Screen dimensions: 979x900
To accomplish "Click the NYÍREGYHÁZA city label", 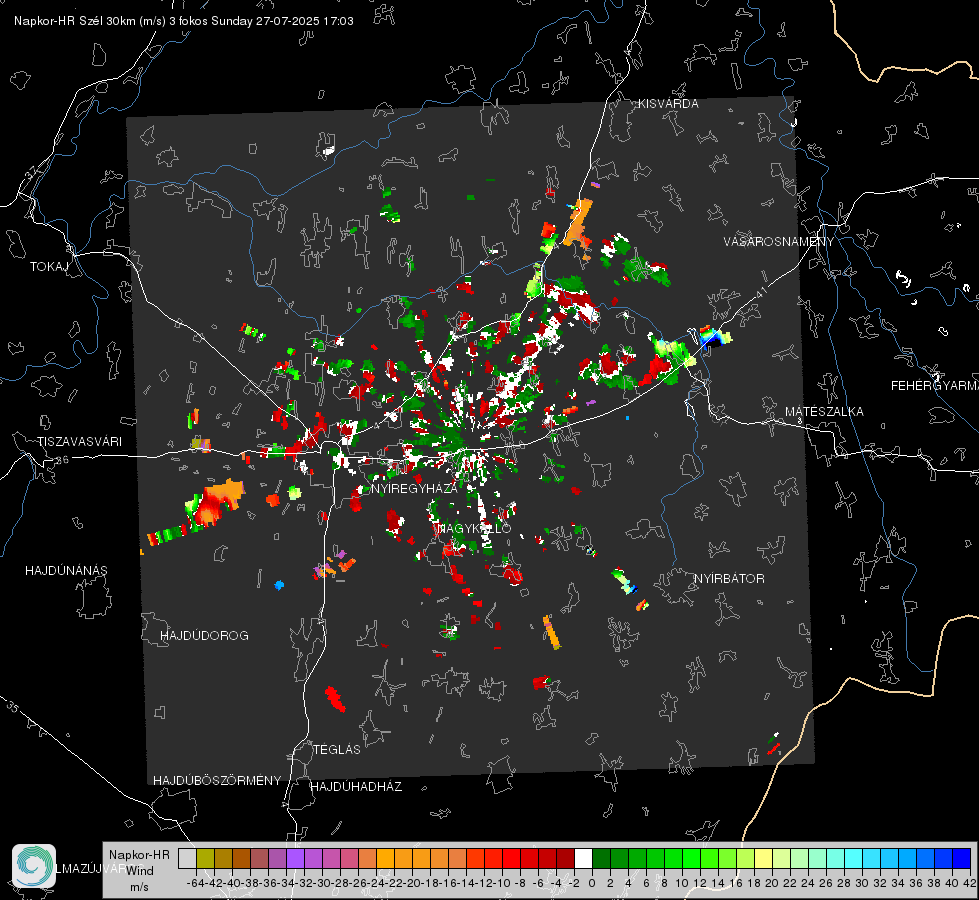I will tap(414, 488).
